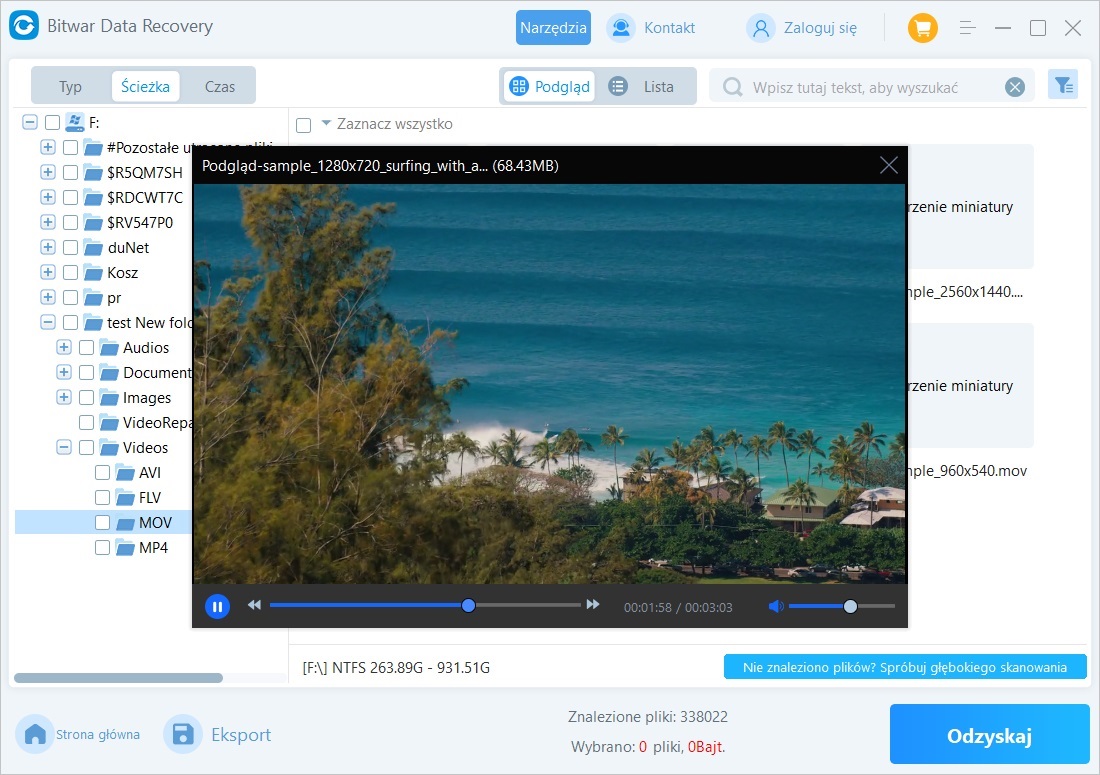Screen dimensions: 1100x775
Task: Open the hamburger menu icon in title bar
Action: click(x=967, y=28)
